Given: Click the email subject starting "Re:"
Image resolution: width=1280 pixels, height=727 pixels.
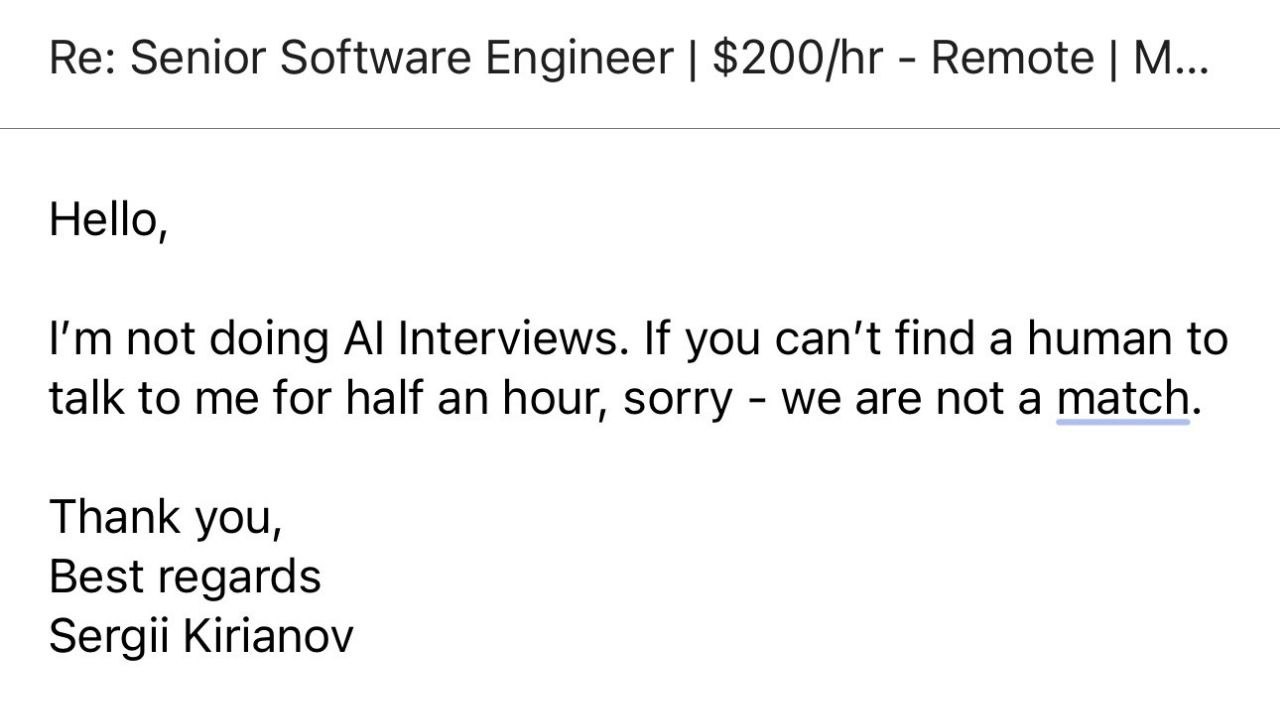Looking at the screenshot, I should pos(628,59).
